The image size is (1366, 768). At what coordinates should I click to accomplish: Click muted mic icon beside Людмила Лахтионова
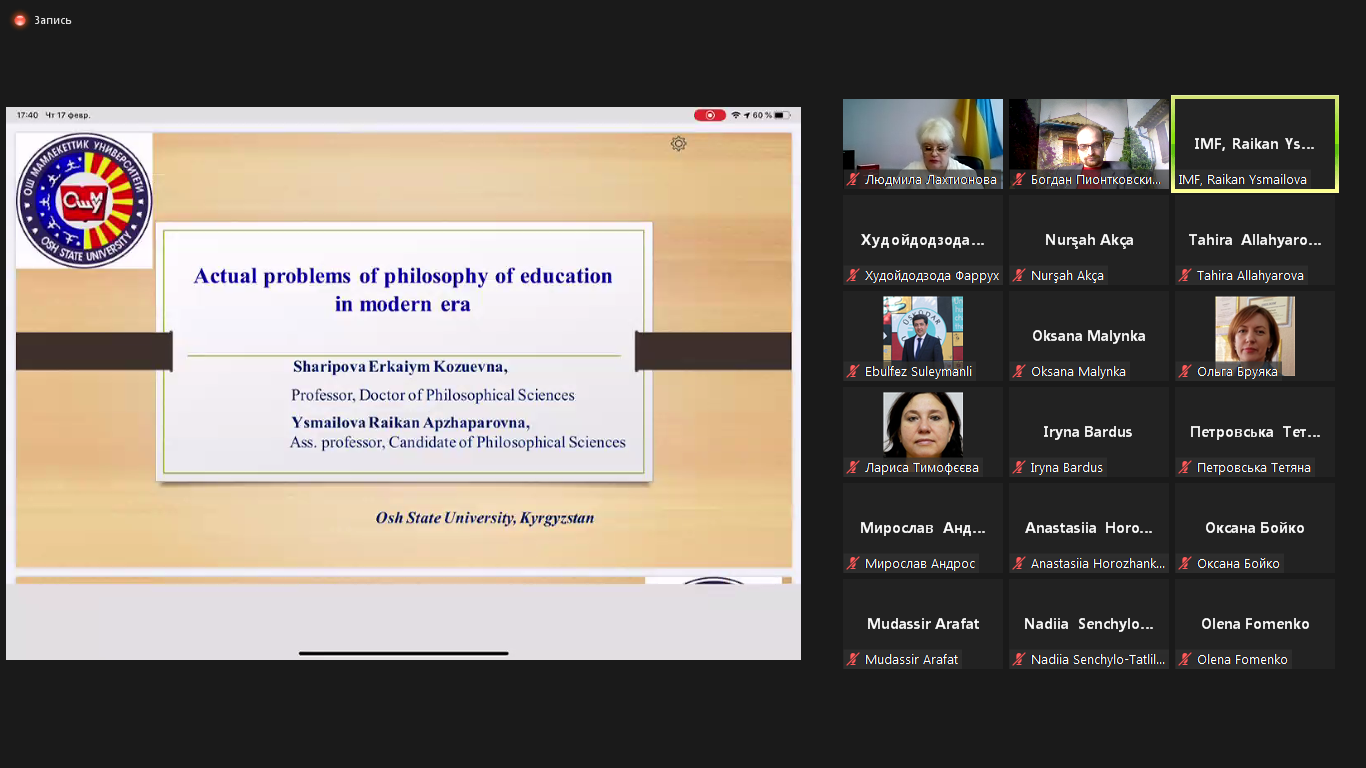click(x=853, y=180)
